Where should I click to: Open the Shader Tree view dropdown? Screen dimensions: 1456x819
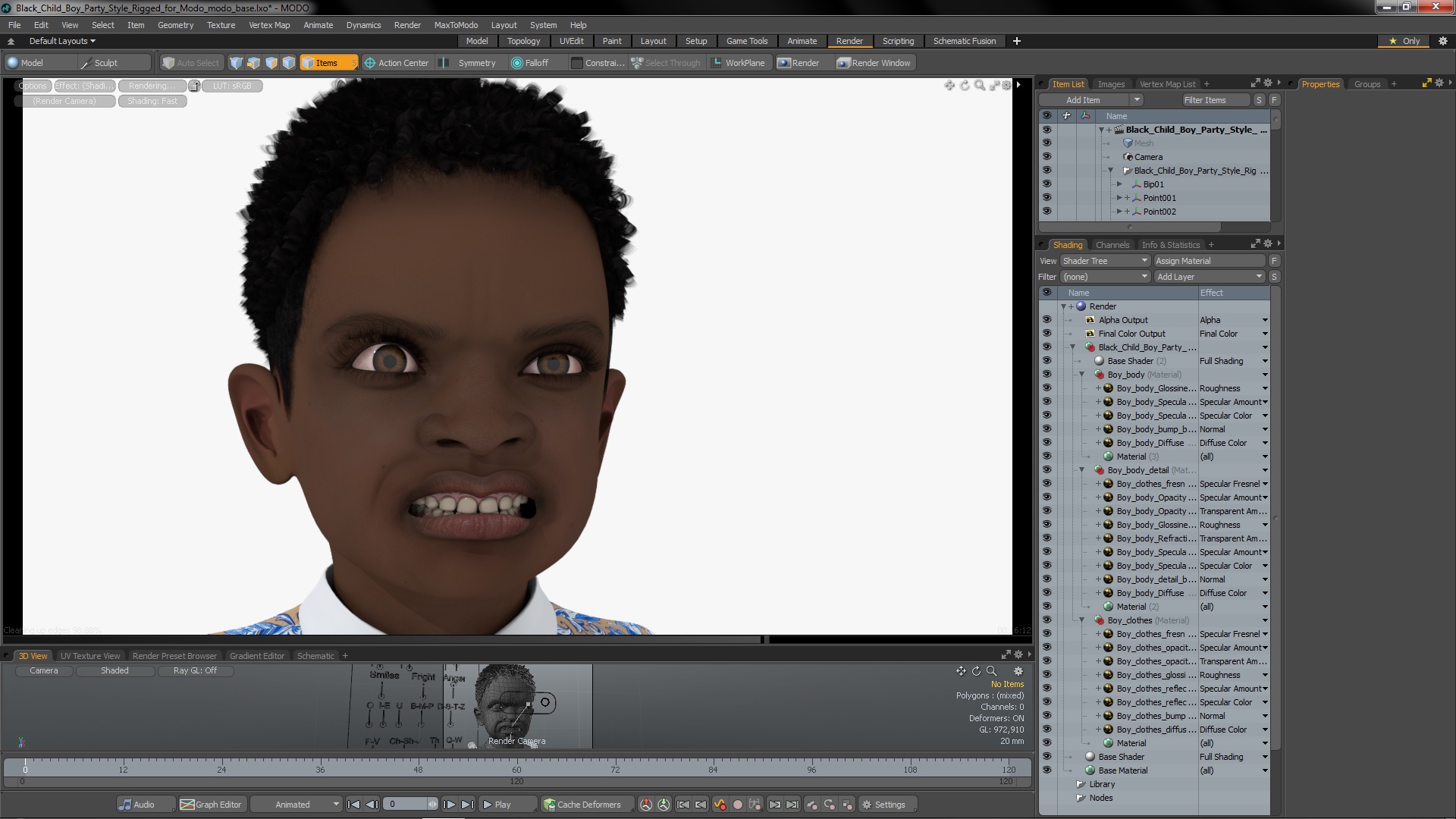[x=1106, y=261]
